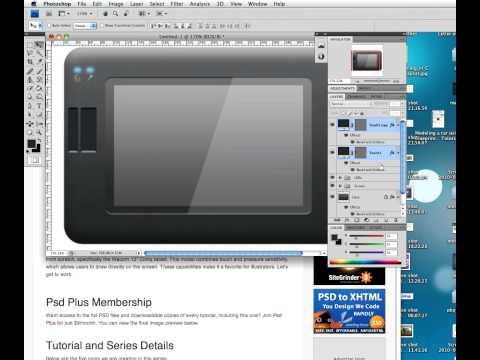Click the magnifier icon in the application bar
Image resolution: width=480 pixels, height=360 pixels.
[x=115, y=14]
